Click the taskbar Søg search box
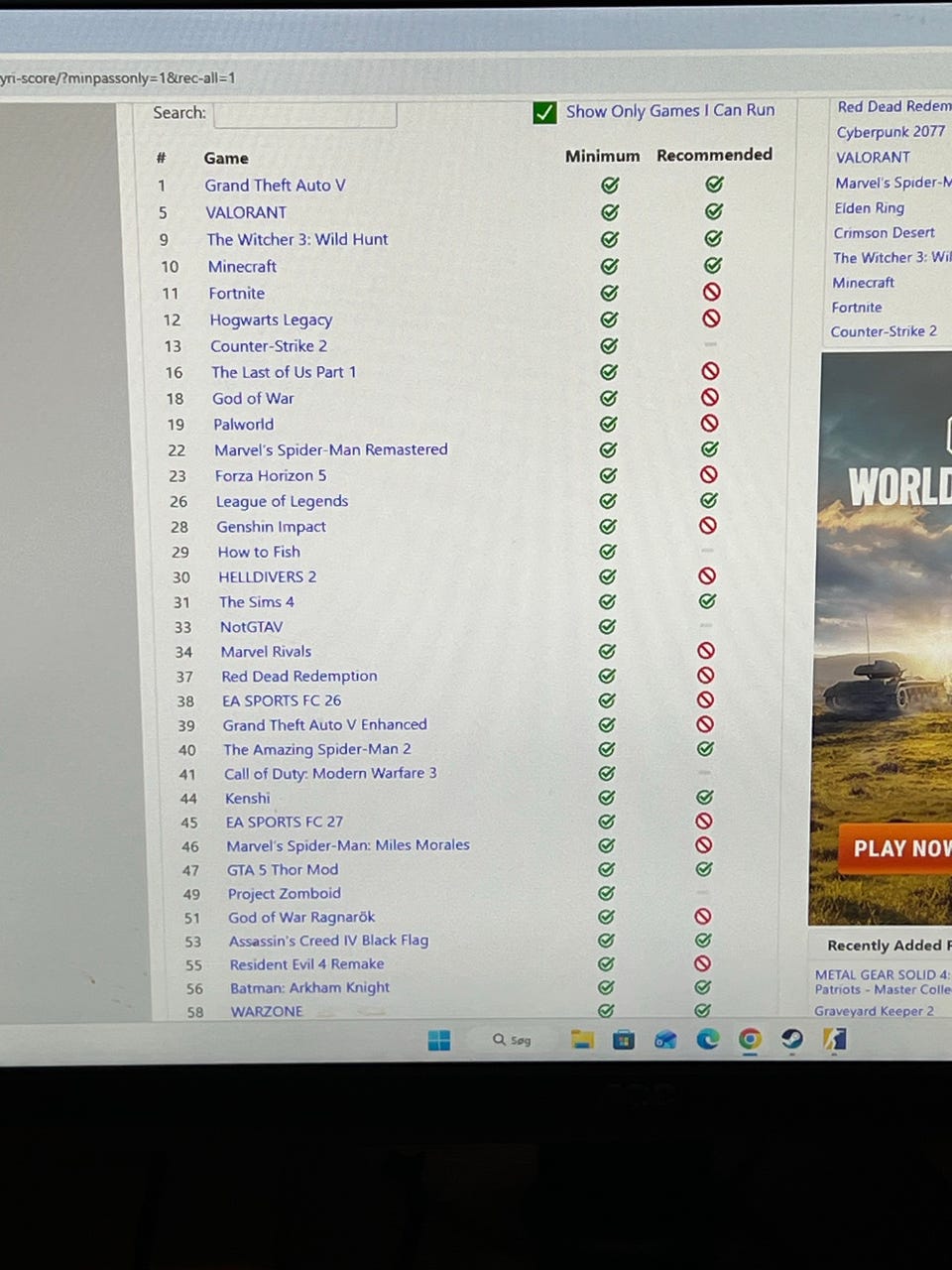 pos(513,1040)
